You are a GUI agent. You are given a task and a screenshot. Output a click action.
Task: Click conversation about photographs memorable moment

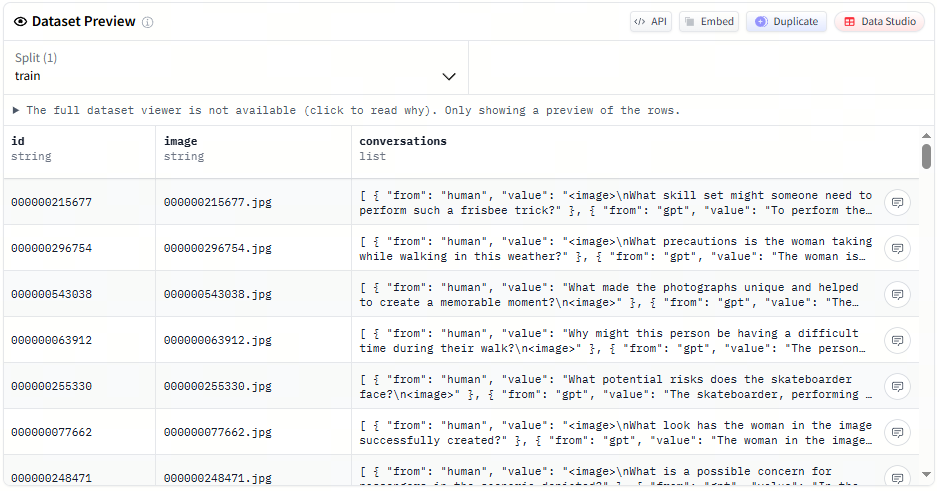(609, 295)
